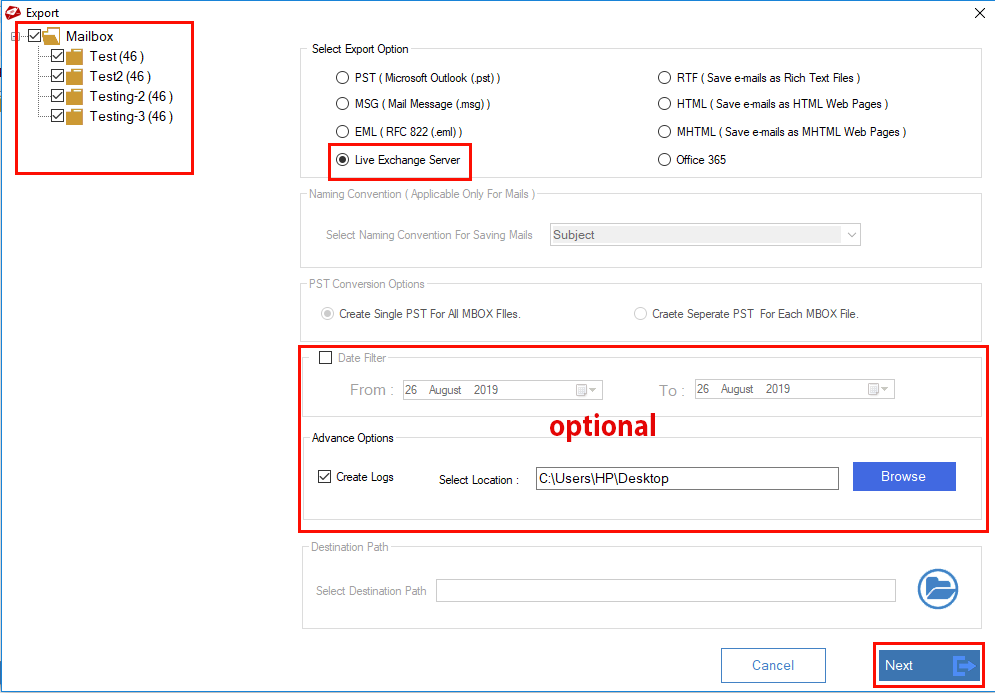This screenshot has height=693, width=995.
Task: Choose Create Separate PST For Each MBOX File
Action: pos(640,314)
